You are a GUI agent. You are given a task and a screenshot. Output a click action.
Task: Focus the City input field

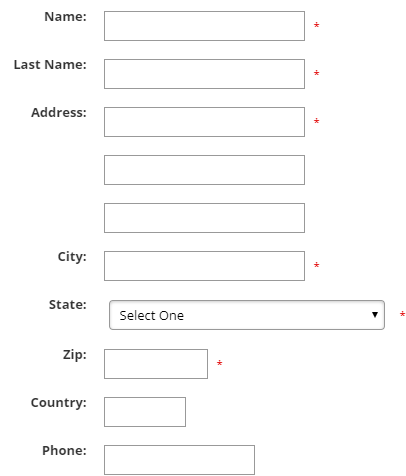(204, 266)
